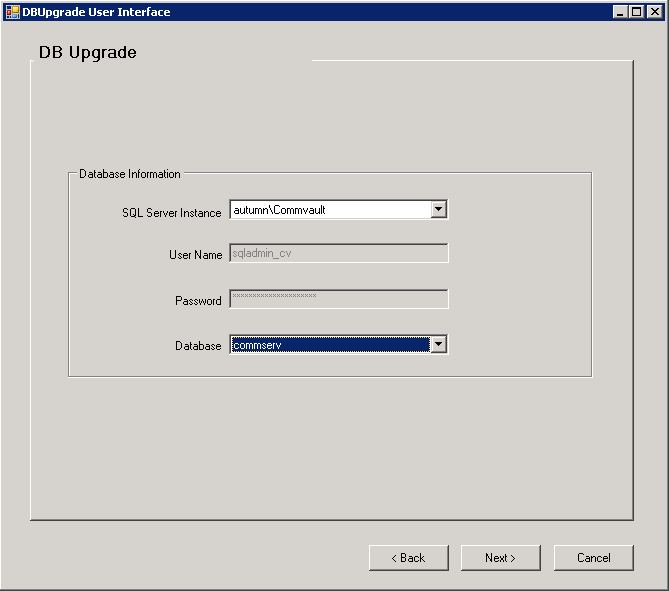
Task: Open the Database dropdown arrow
Action: click(438, 345)
